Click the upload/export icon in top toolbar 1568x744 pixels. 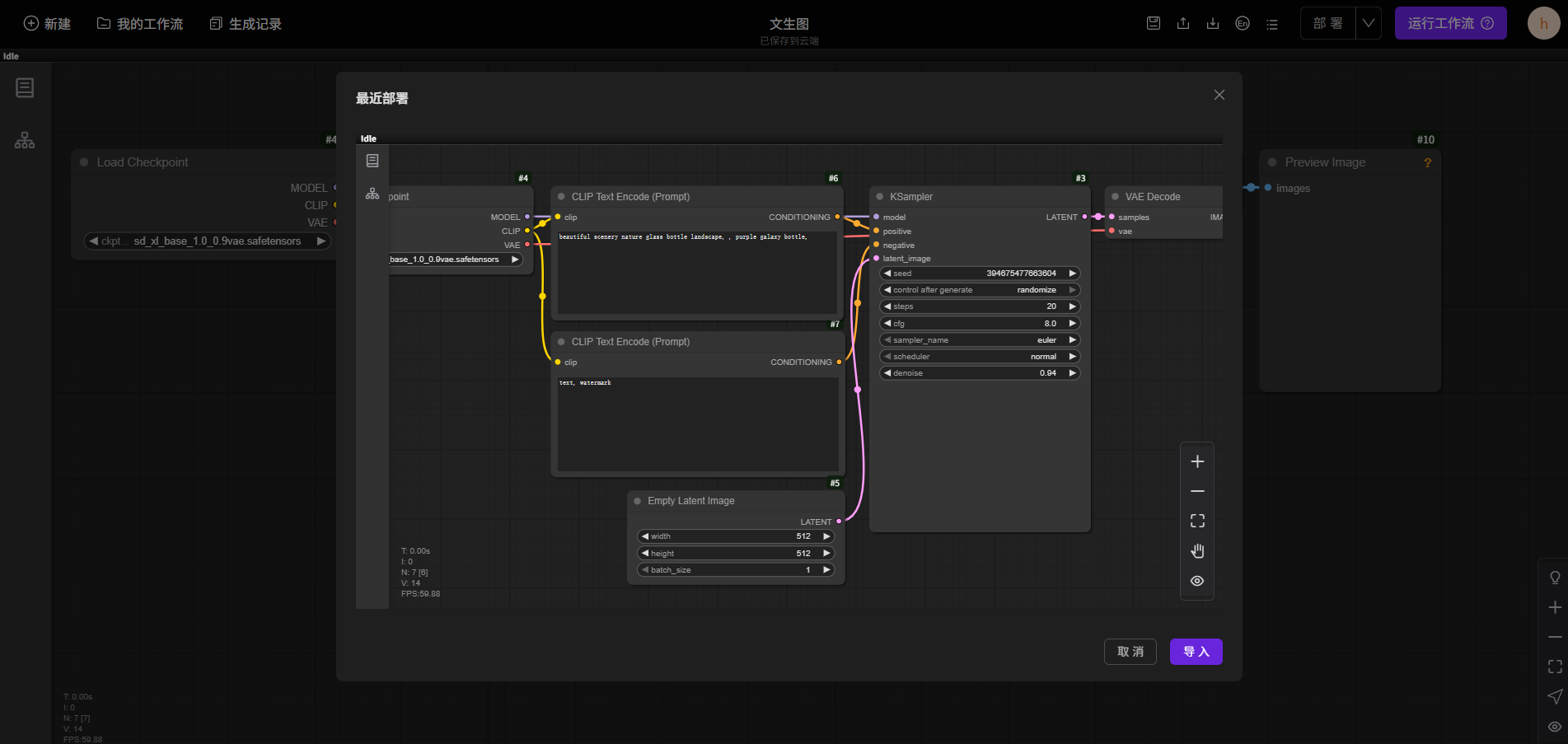[1183, 23]
